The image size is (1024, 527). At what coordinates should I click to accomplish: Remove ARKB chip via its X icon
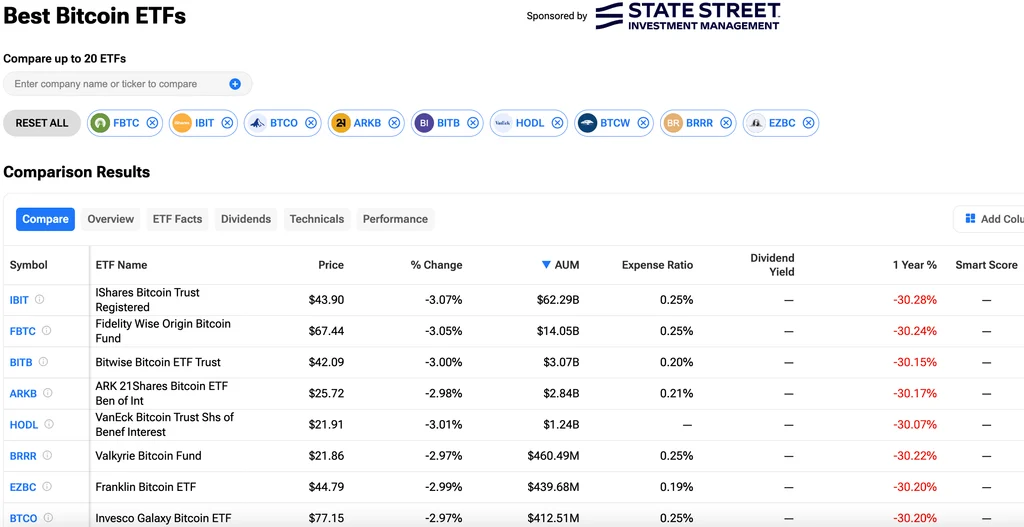click(394, 123)
